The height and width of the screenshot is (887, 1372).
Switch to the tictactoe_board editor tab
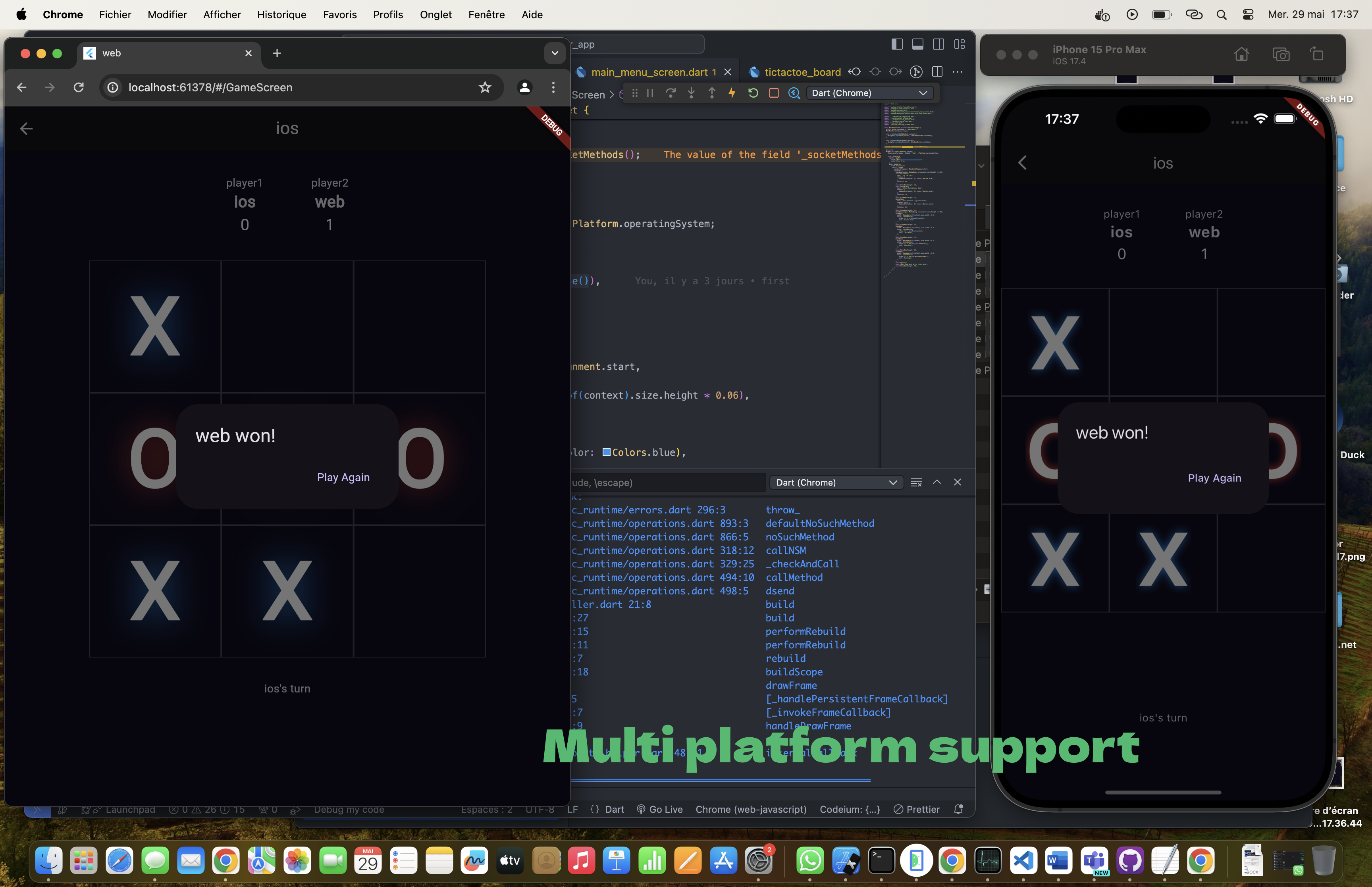coord(802,72)
